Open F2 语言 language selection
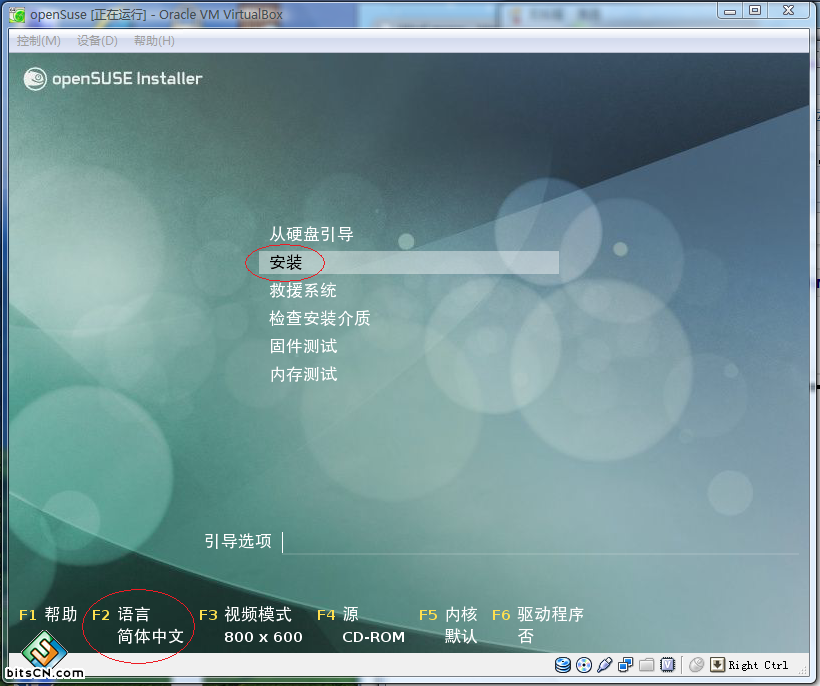This screenshot has height=686, width=820. tap(121, 614)
